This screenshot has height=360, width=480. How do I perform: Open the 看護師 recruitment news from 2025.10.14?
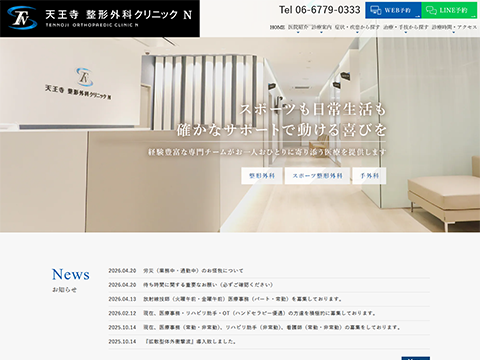point(272,327)
